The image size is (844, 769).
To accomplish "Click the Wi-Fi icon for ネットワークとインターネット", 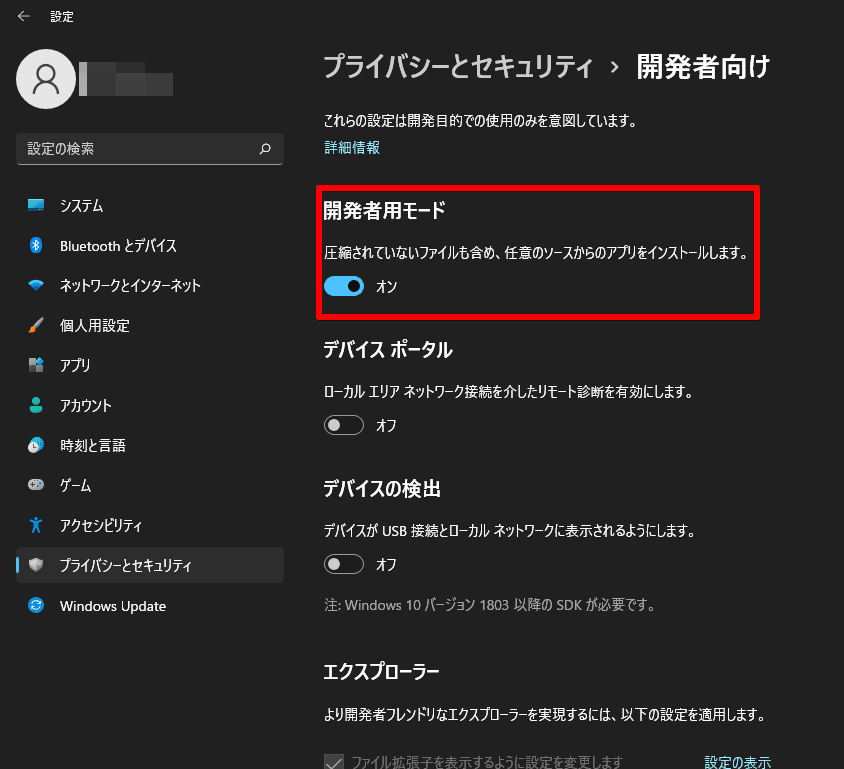I will pyautogui.click(x=36, y=286).
